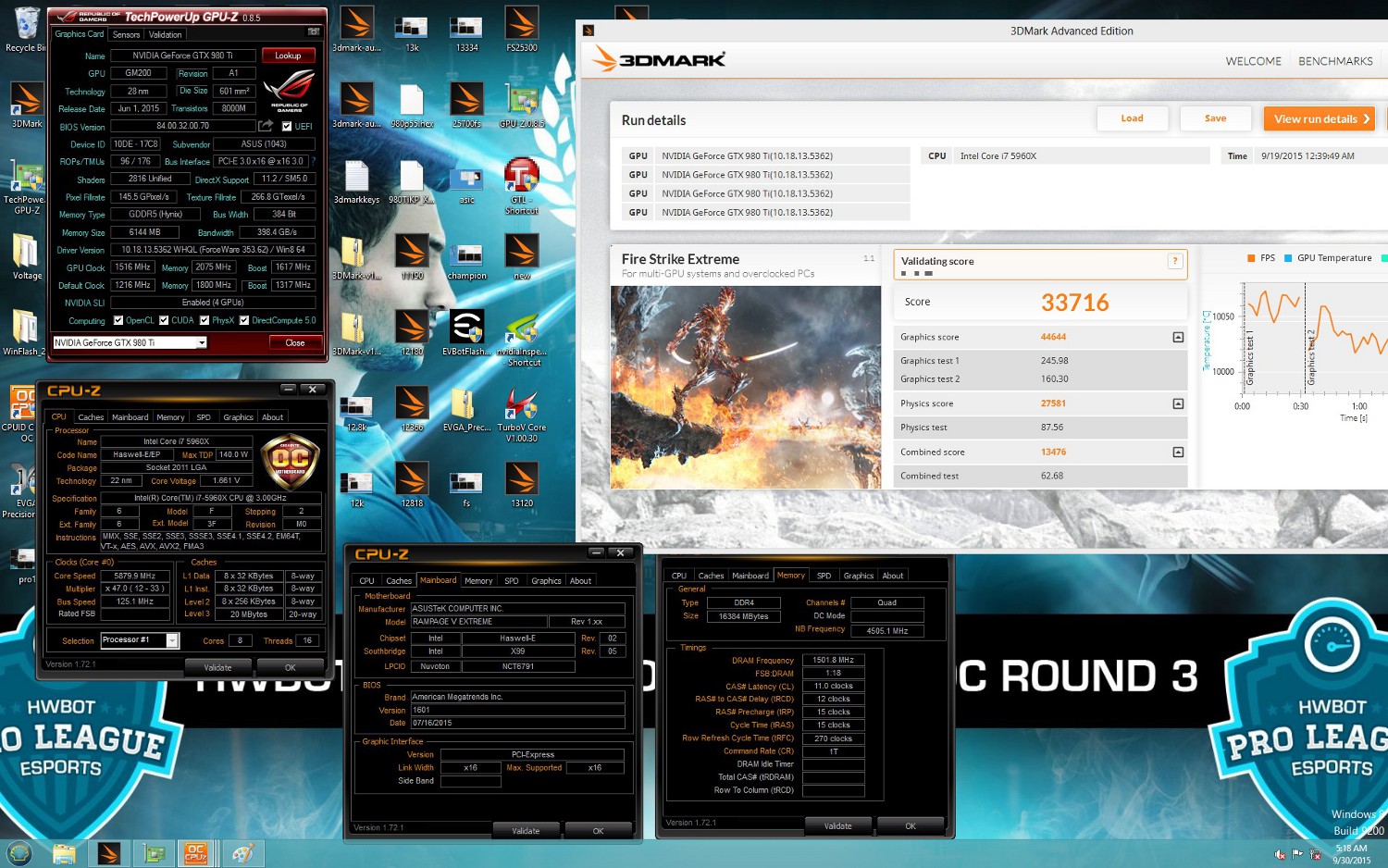Click the Lookup button in GPU-Z
Image resolution: width=1388 pixels, height=868 pixels.
pyautogui.click(x=288, y=56)
